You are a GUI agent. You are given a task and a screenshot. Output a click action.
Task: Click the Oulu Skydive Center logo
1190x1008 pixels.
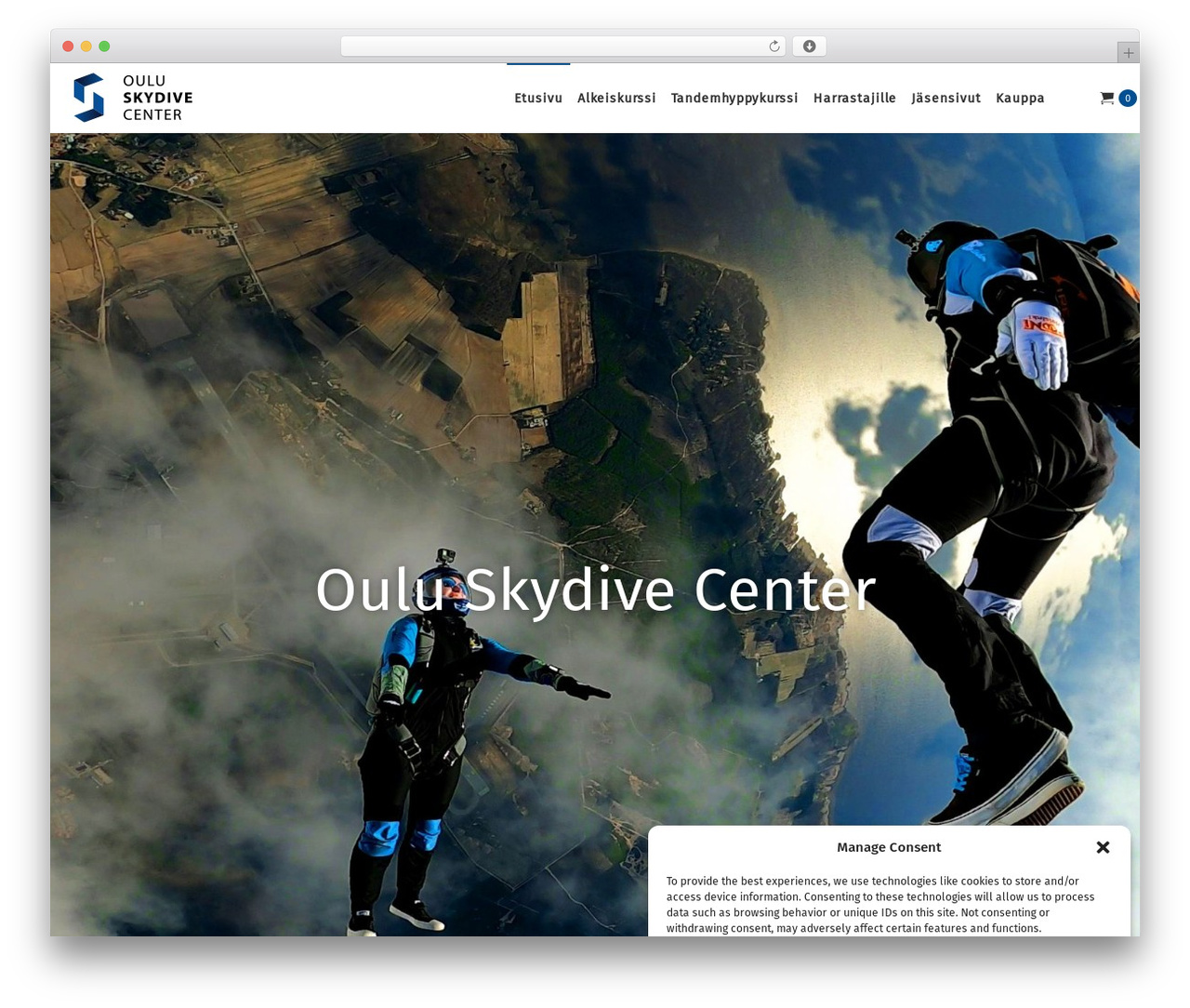click(x=133, y=98)
